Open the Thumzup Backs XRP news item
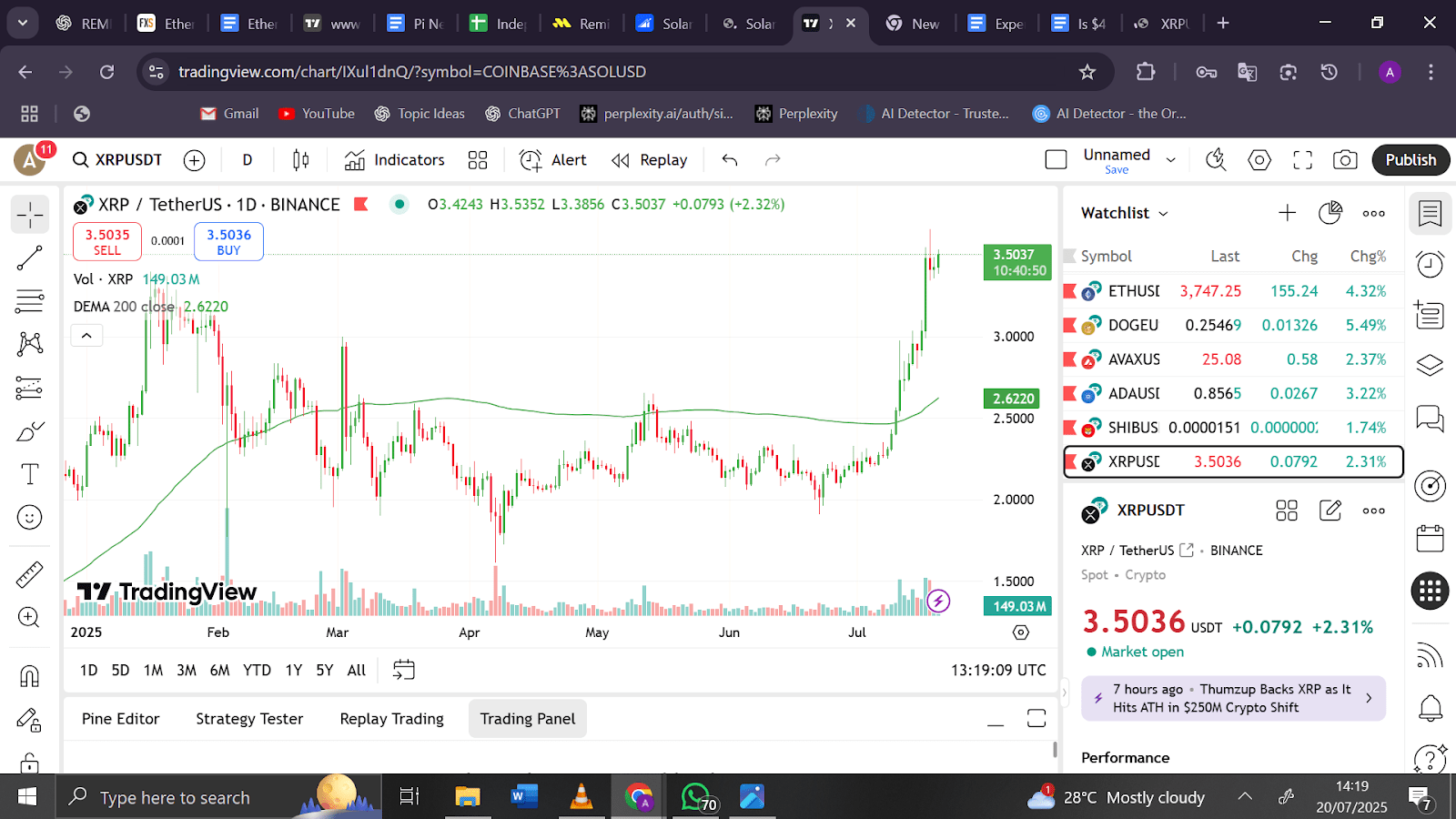The image size is (1456, 819). (x=1233, y=698)
